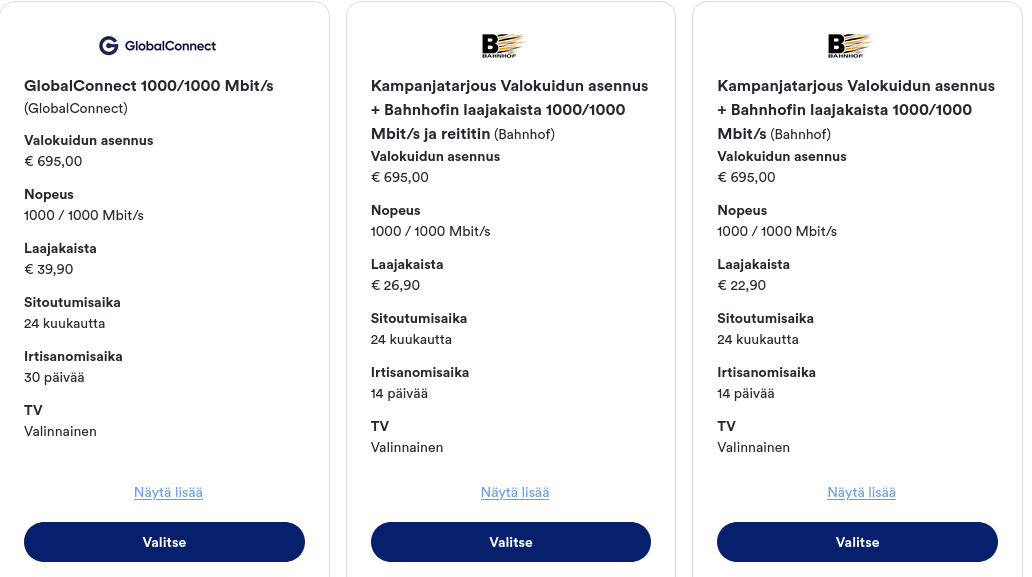Click TV 'Valinnainen' on the GlobalConnect card
The image size is (1032, 577).
60,431
